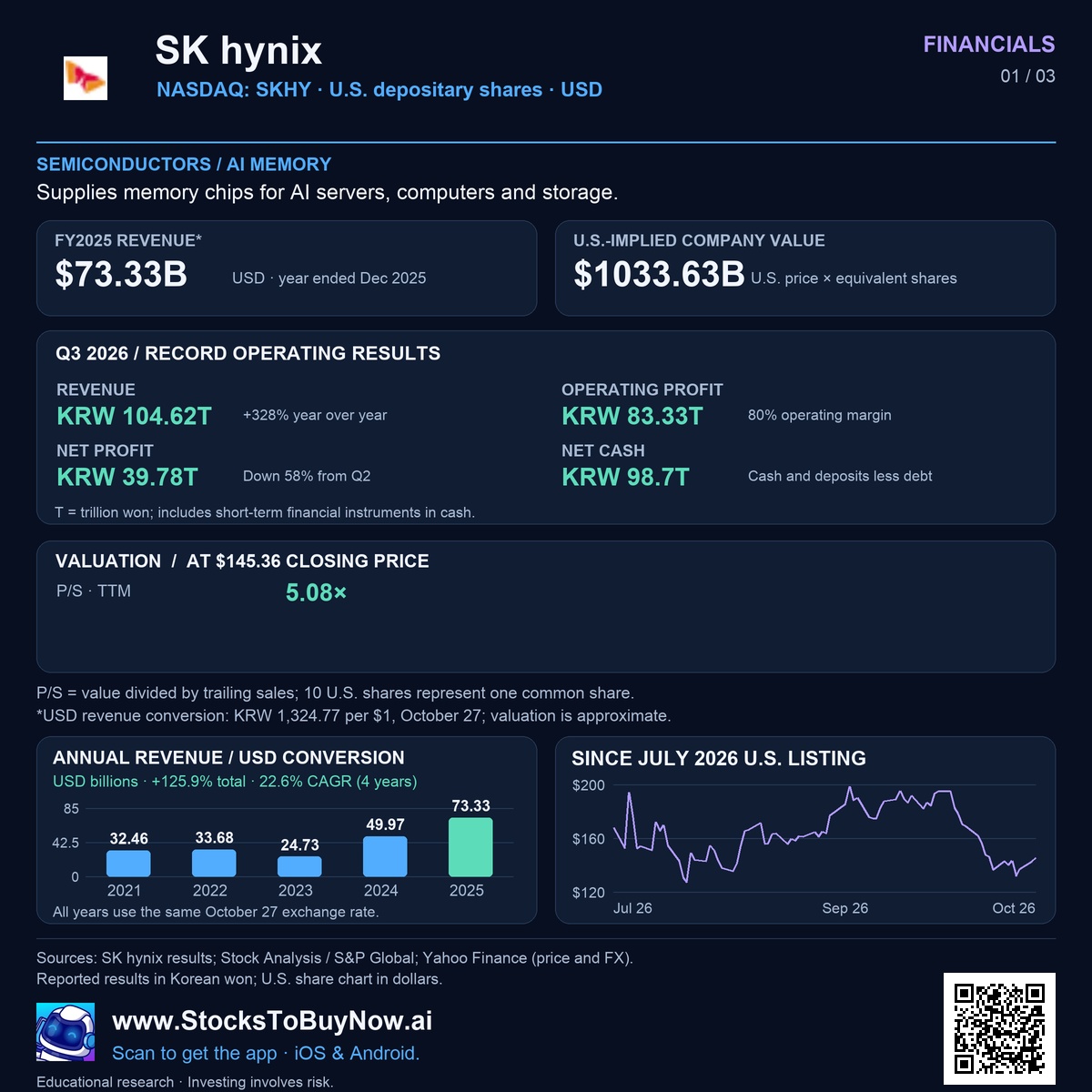
Task: Click the purple share price line
Action: 824,833
